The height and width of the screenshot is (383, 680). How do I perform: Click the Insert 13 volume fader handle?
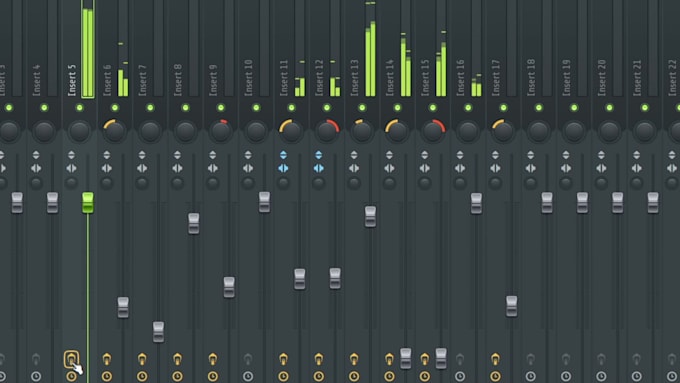pyautogui.click(x=370, y=216)
